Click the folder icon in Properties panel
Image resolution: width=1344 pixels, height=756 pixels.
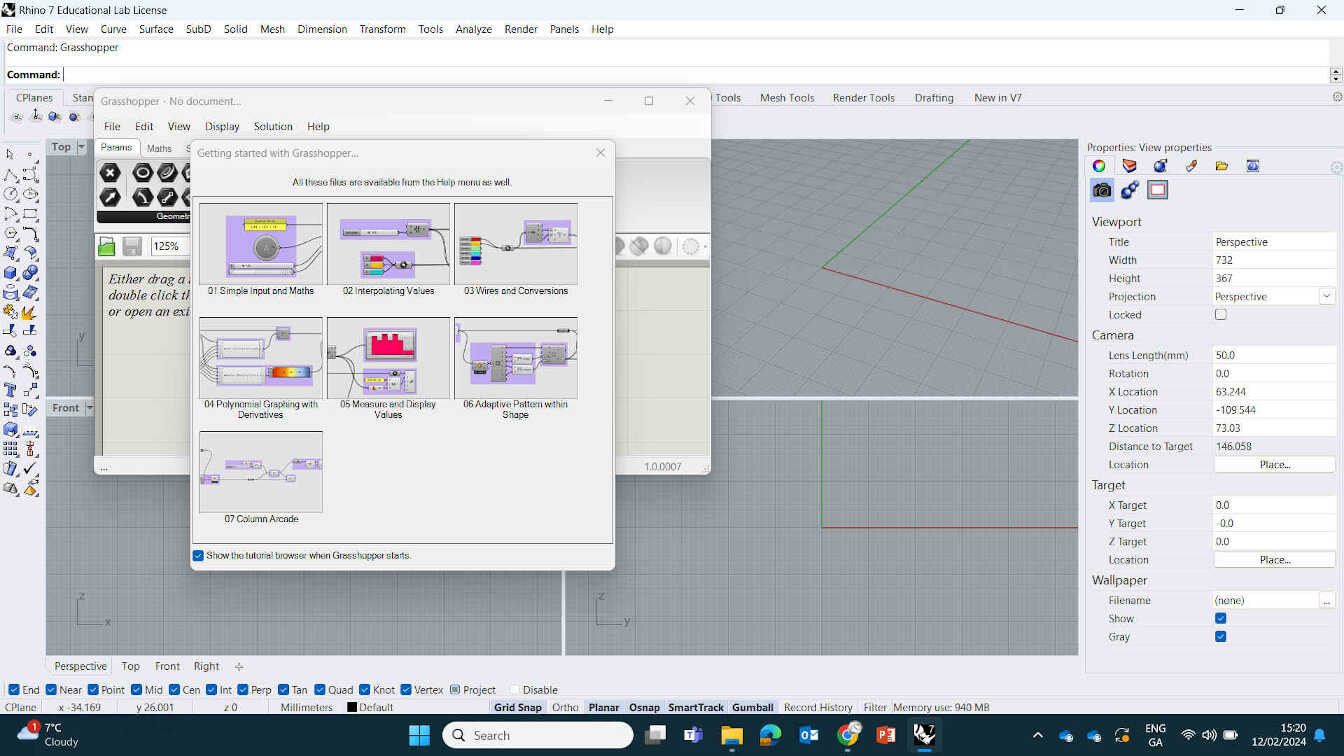tap(1222, 166)
